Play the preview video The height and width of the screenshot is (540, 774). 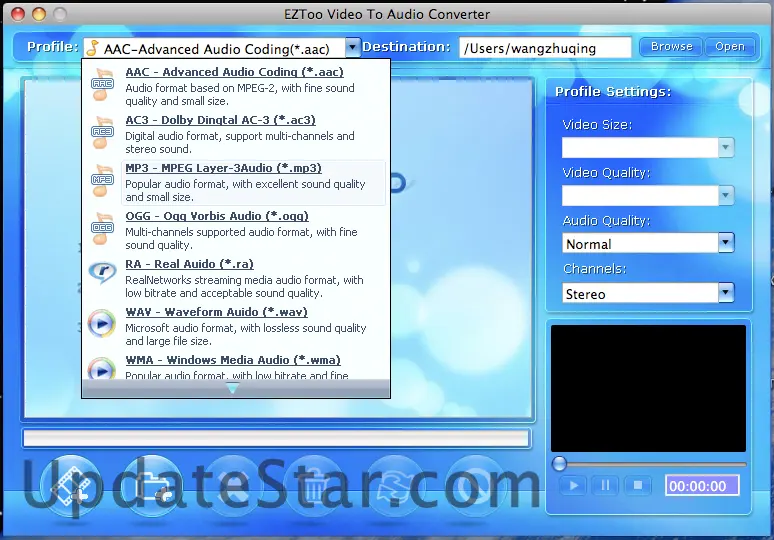coord(573,486)
